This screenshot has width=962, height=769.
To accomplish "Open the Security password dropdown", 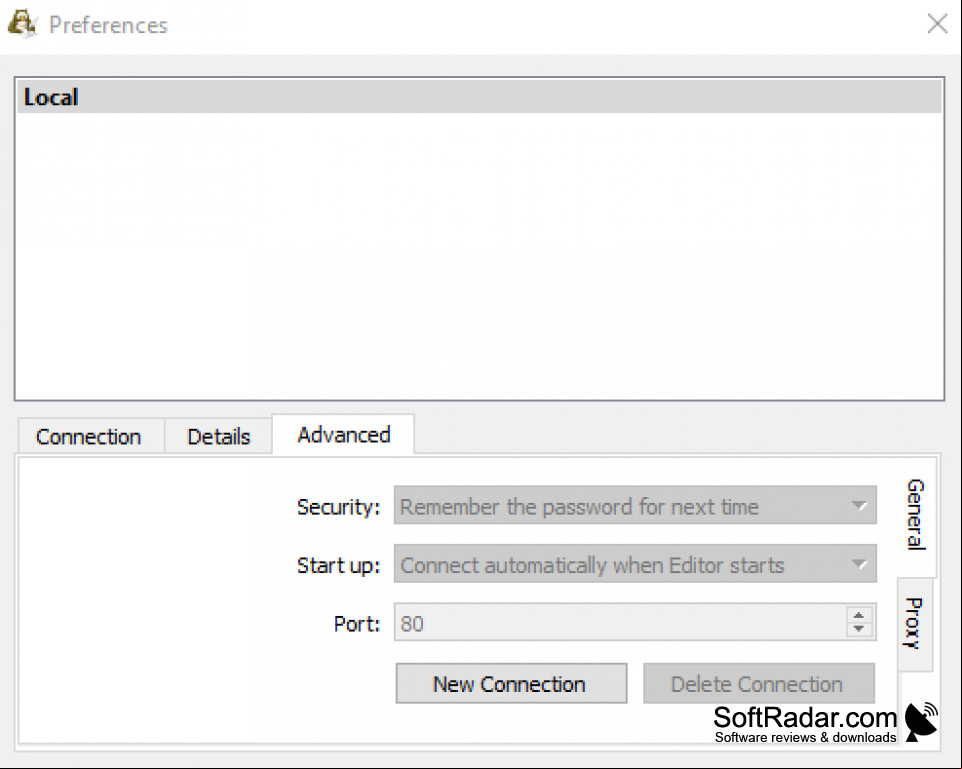I will [x=635, y=506].
